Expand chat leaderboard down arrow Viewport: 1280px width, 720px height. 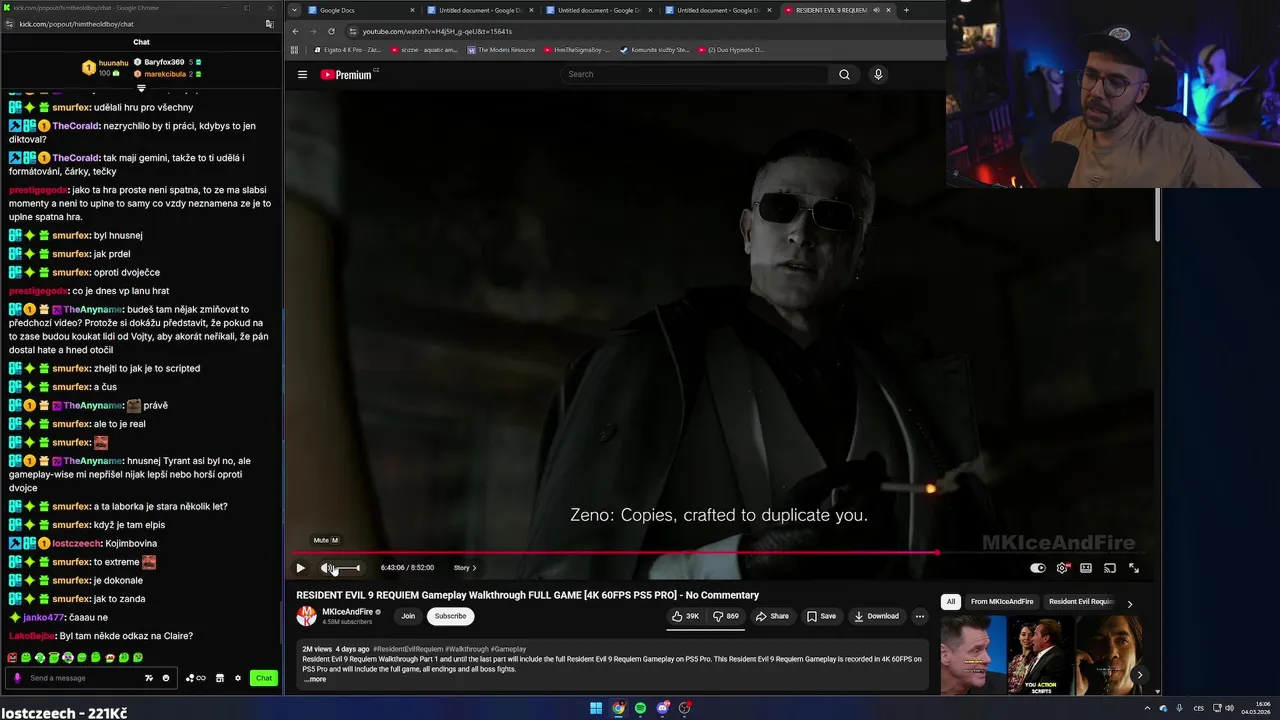coord(141,88)
